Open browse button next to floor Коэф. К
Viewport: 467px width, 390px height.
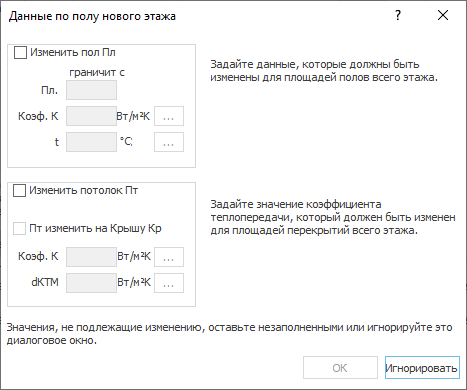(169, 116)
